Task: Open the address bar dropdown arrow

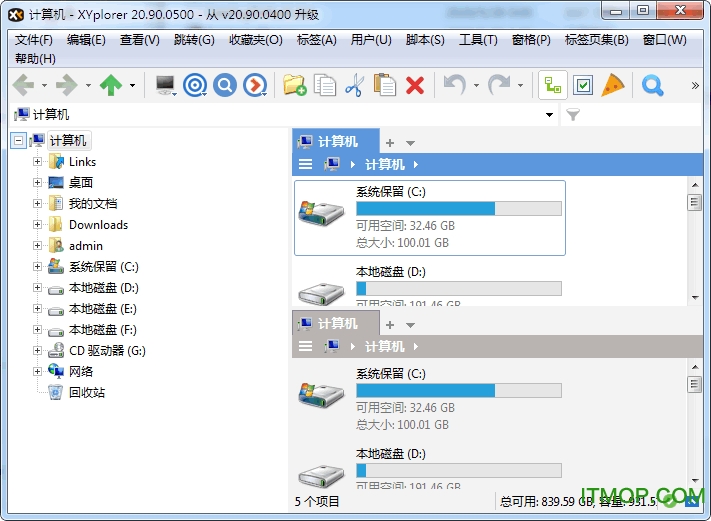Action: coord(549,114)
